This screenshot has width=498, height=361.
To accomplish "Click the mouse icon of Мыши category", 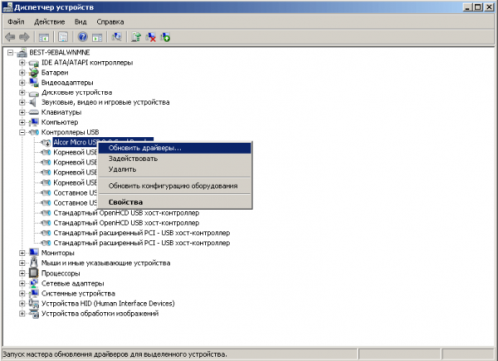I will click(34, 263).
